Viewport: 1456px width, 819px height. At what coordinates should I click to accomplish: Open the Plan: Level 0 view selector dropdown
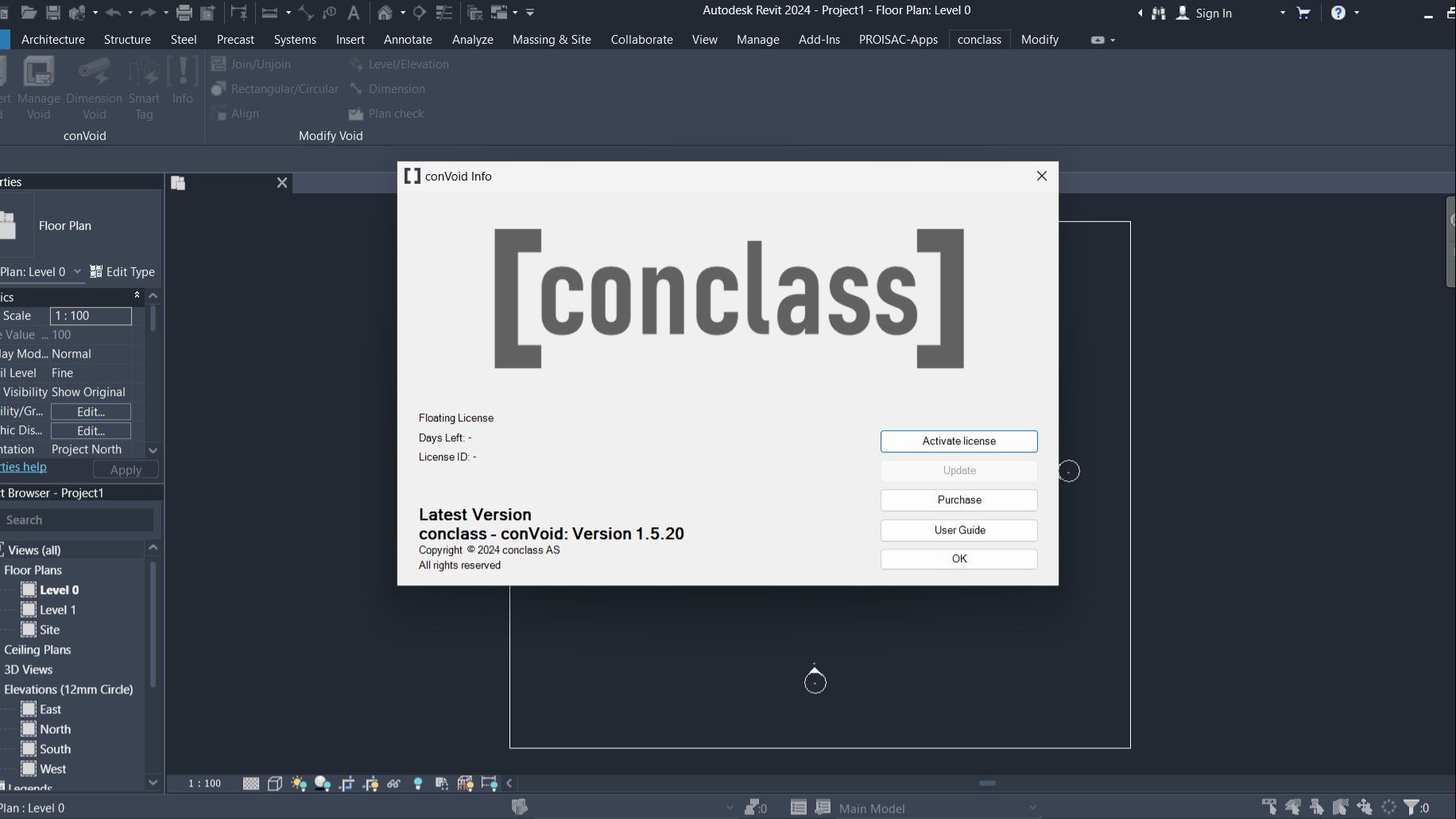(x=77, y=271)
